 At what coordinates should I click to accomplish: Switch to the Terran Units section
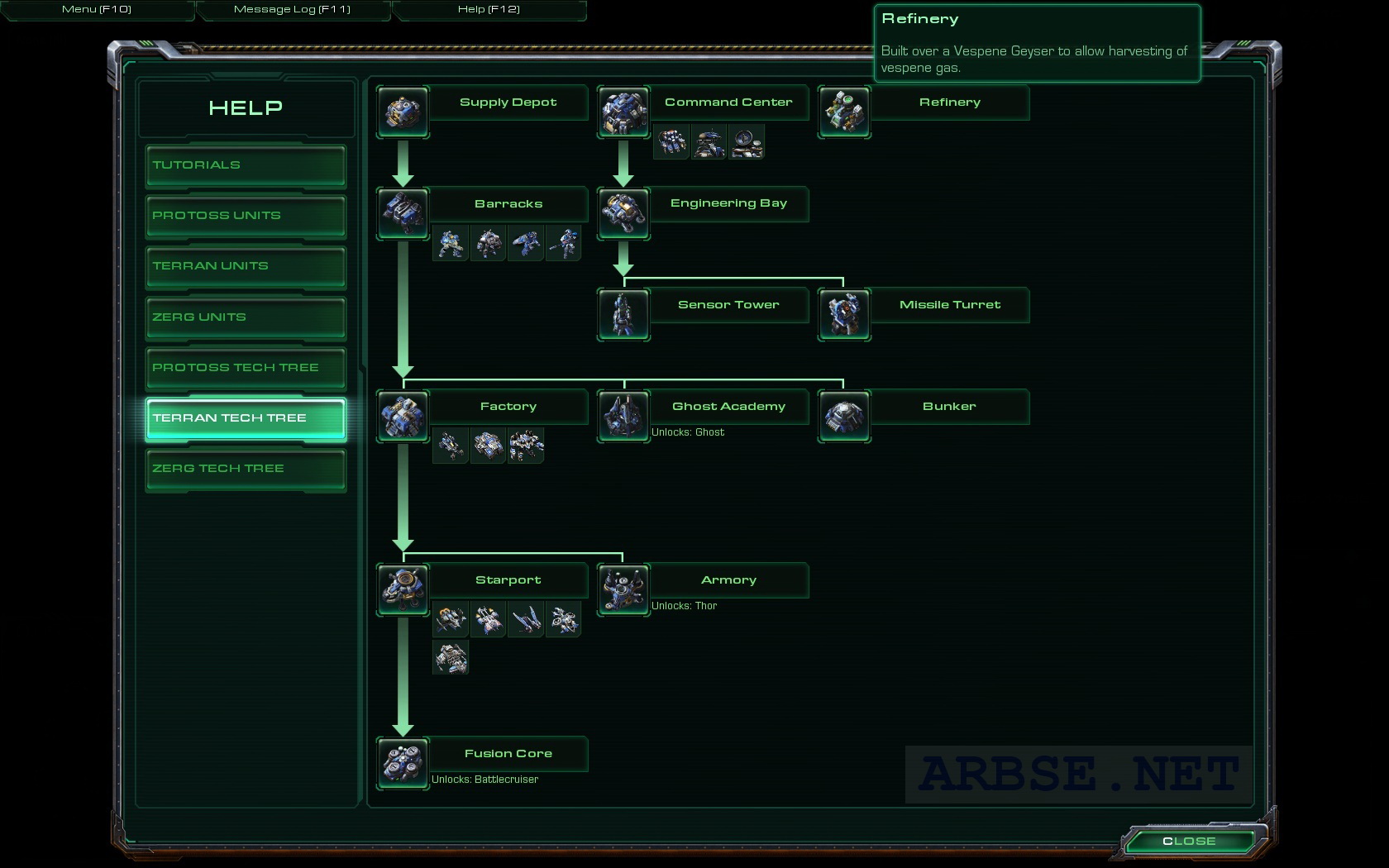click(x=246, y=266)
